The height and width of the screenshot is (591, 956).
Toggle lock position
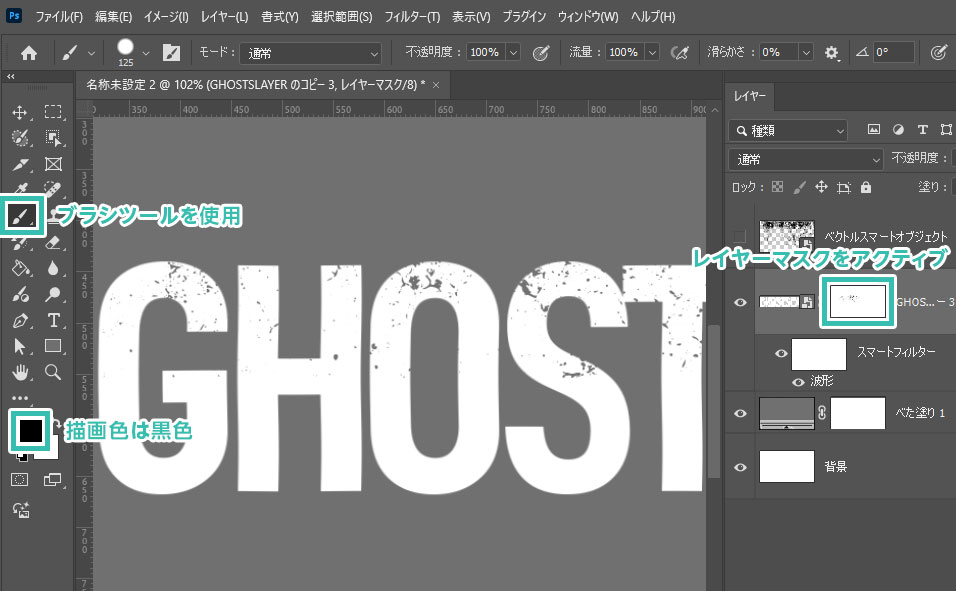(x=821, y=187)
